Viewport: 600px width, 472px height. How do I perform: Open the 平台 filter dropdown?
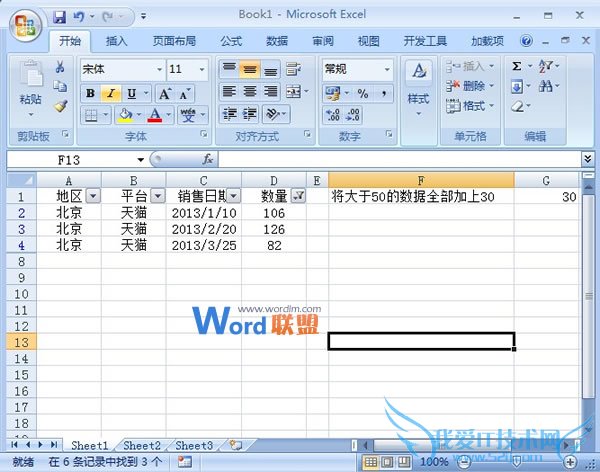tap(158, 196)
